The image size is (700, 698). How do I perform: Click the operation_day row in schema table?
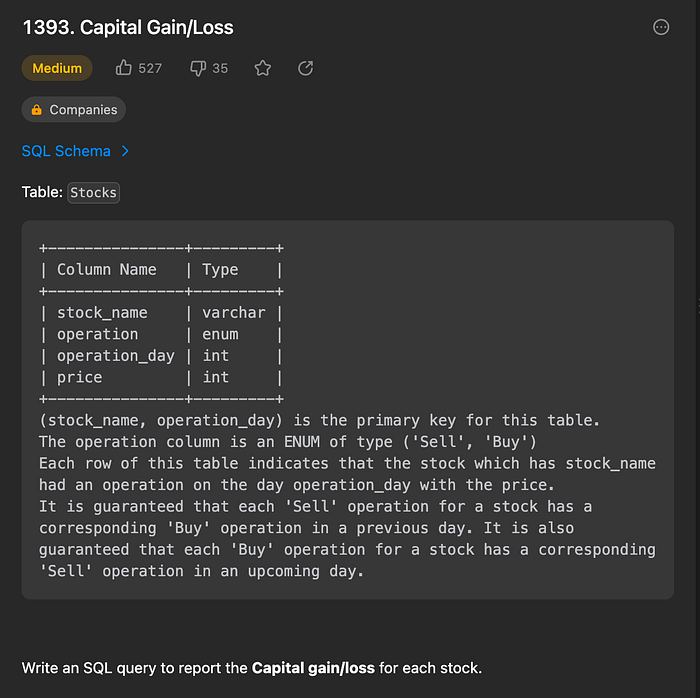[161, 356]
